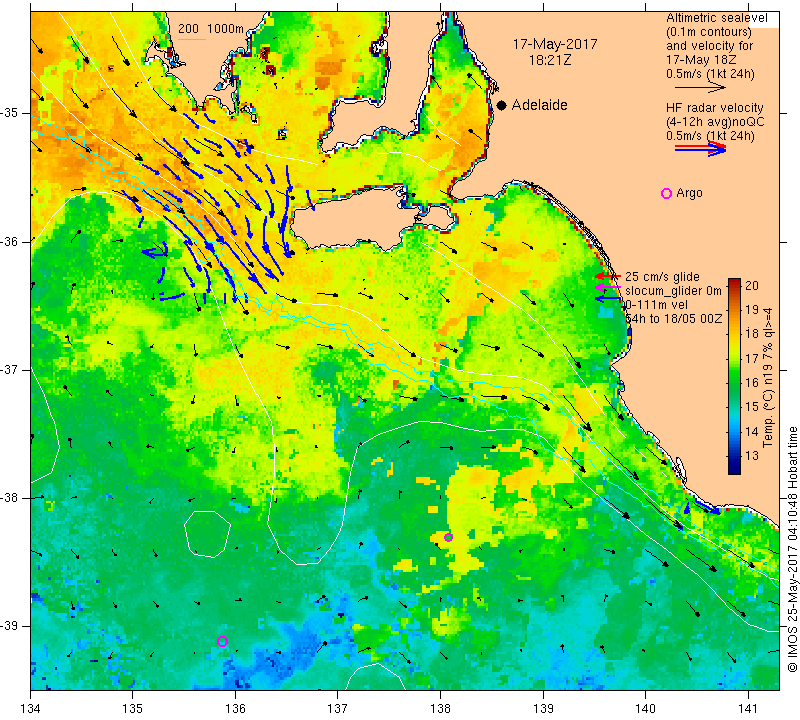Click the colorbar value '20'
The width and height of the screenshot is (800, 720).
(x=752, y=285)
